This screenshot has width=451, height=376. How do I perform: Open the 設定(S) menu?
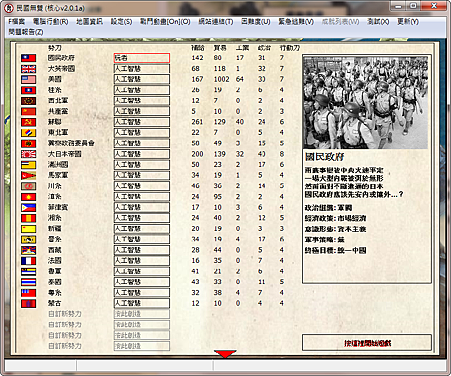point(121,22)
